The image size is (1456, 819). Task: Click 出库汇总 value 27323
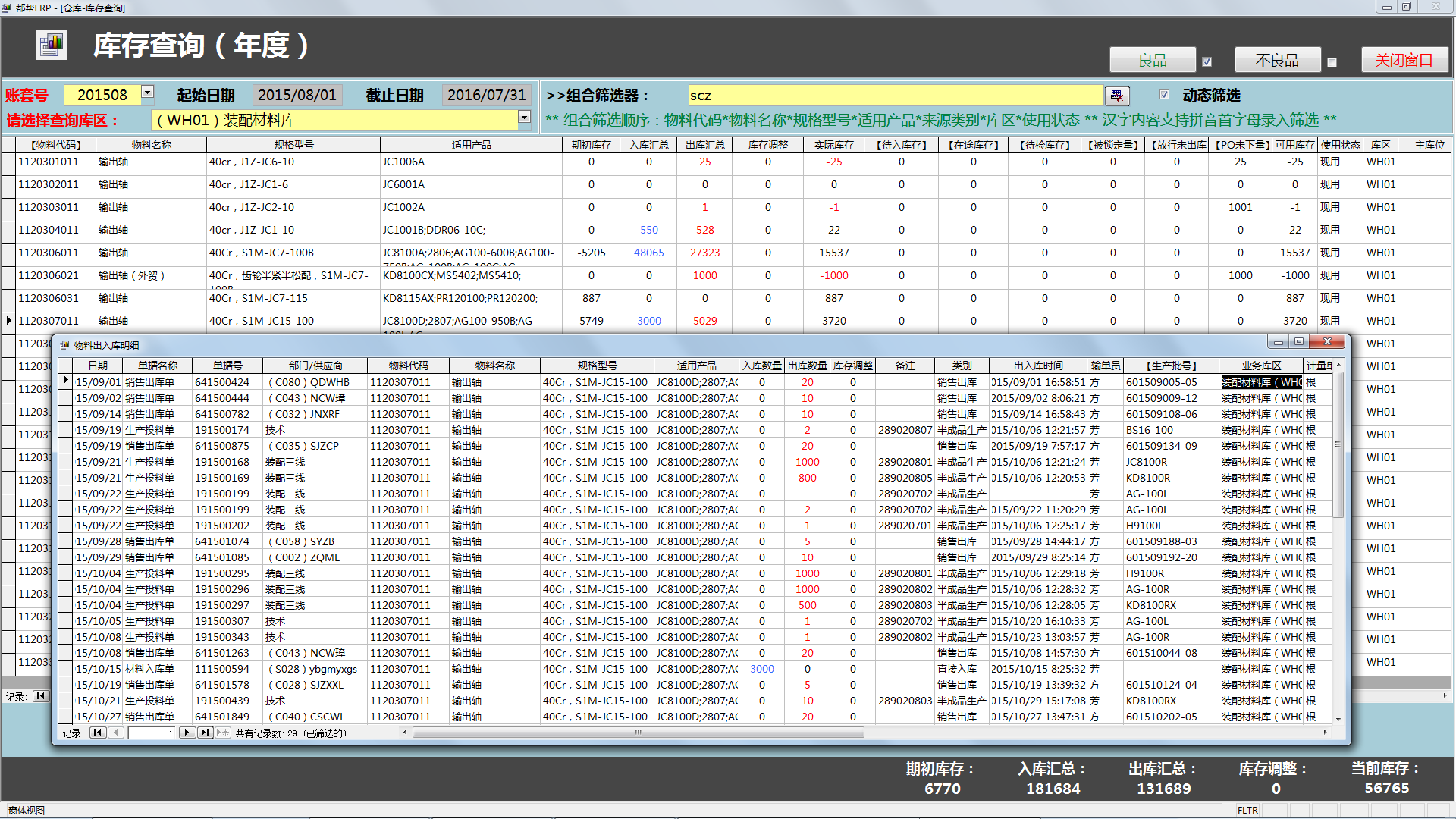(x=705, y=253)
